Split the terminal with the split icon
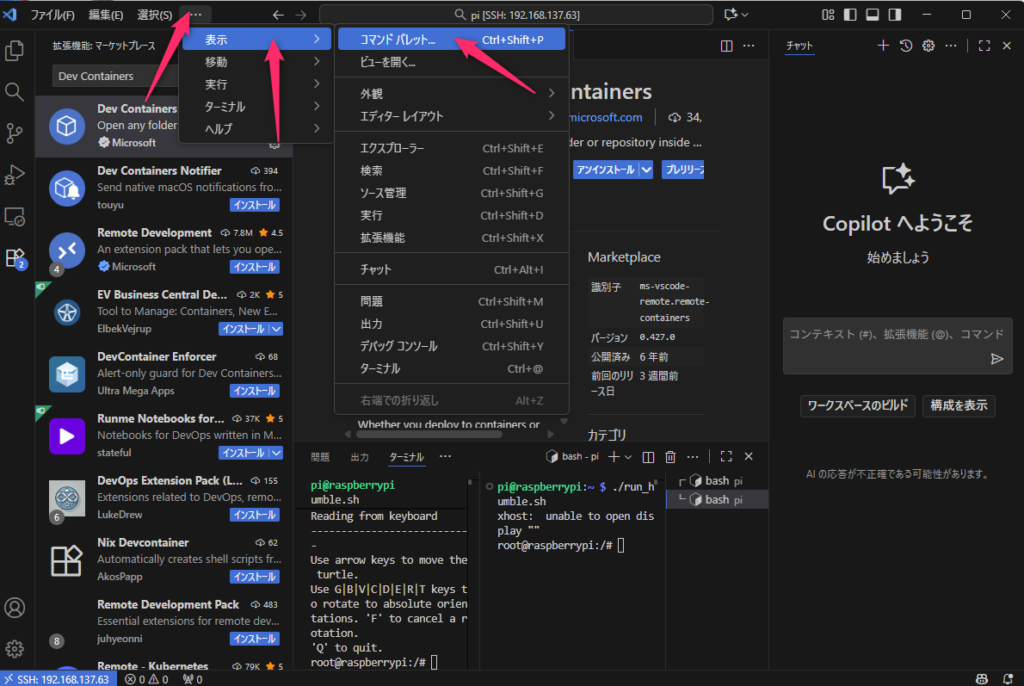Screen dimensions: 1024x686 648,457
